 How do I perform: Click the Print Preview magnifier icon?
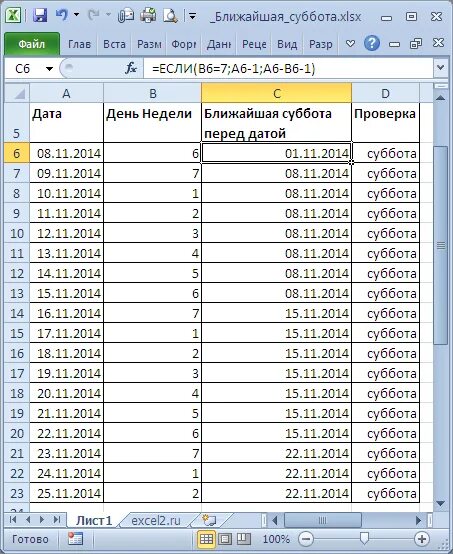click(x=170, y=16)
